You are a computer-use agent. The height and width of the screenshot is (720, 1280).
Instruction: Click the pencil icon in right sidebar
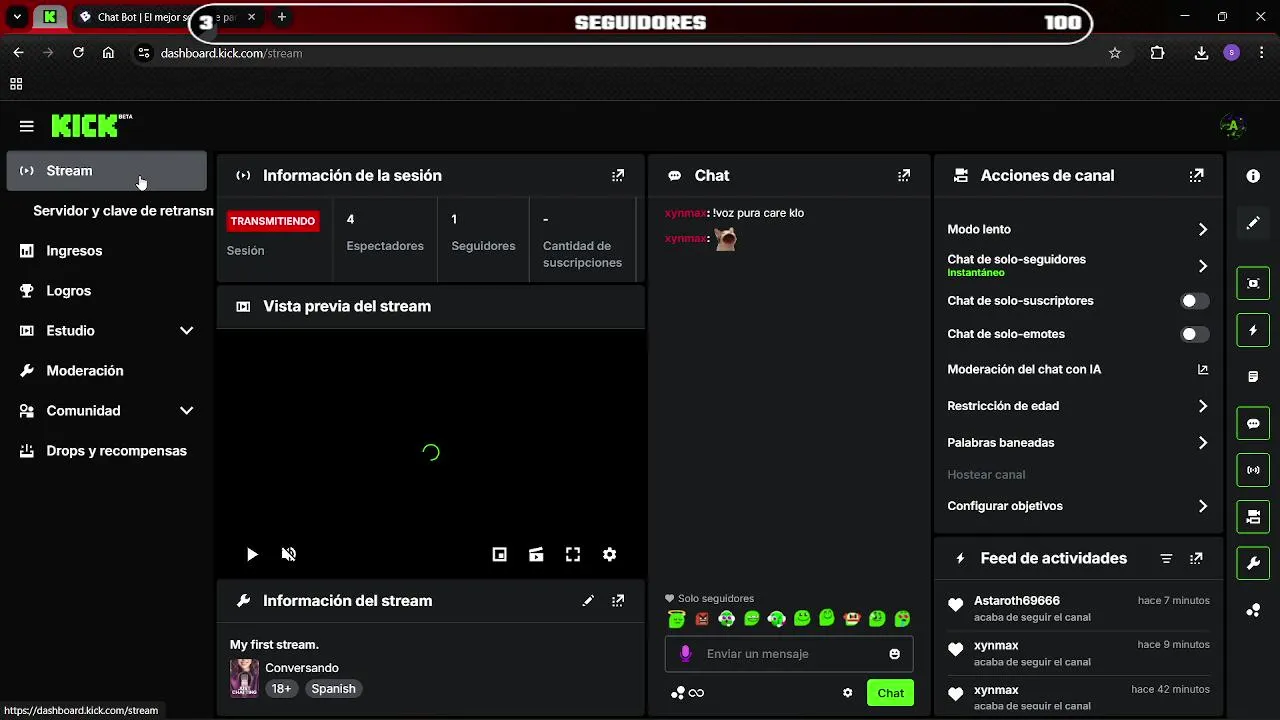pyautogui.click(x=1253, y=223)
